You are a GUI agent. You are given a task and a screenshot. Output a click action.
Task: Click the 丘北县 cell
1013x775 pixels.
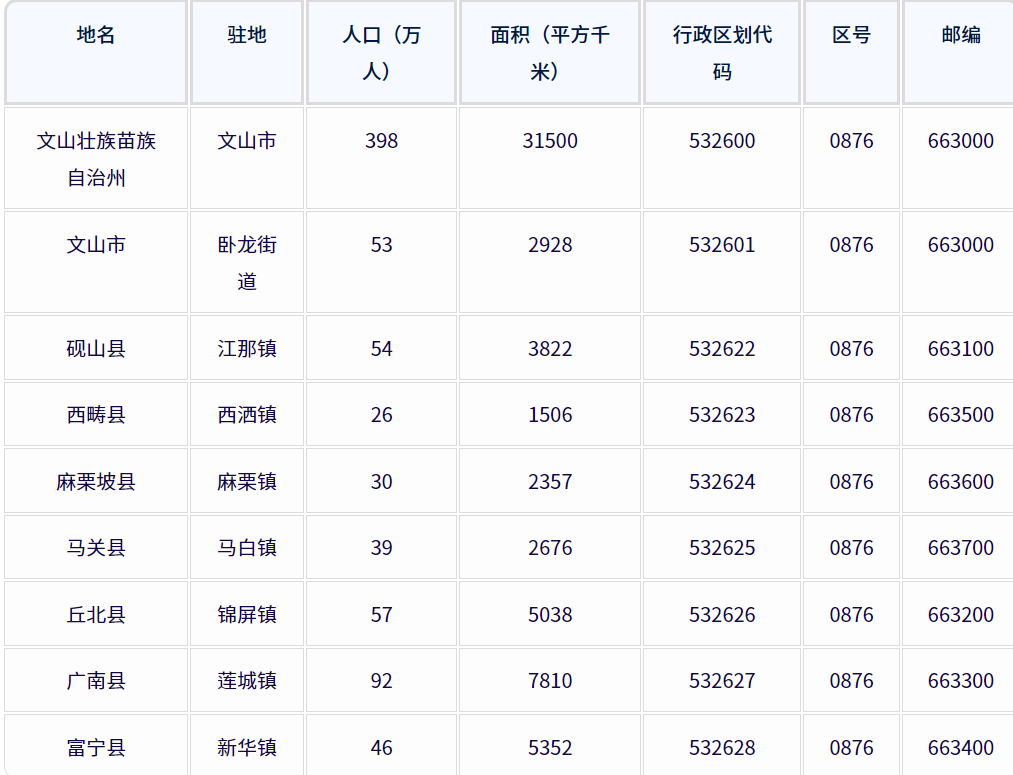coord(96,614)
